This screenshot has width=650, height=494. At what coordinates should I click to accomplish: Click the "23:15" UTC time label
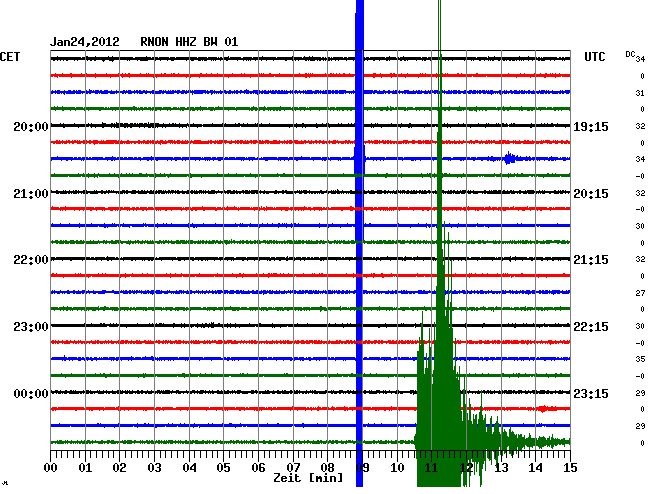[x=591, y=393]
